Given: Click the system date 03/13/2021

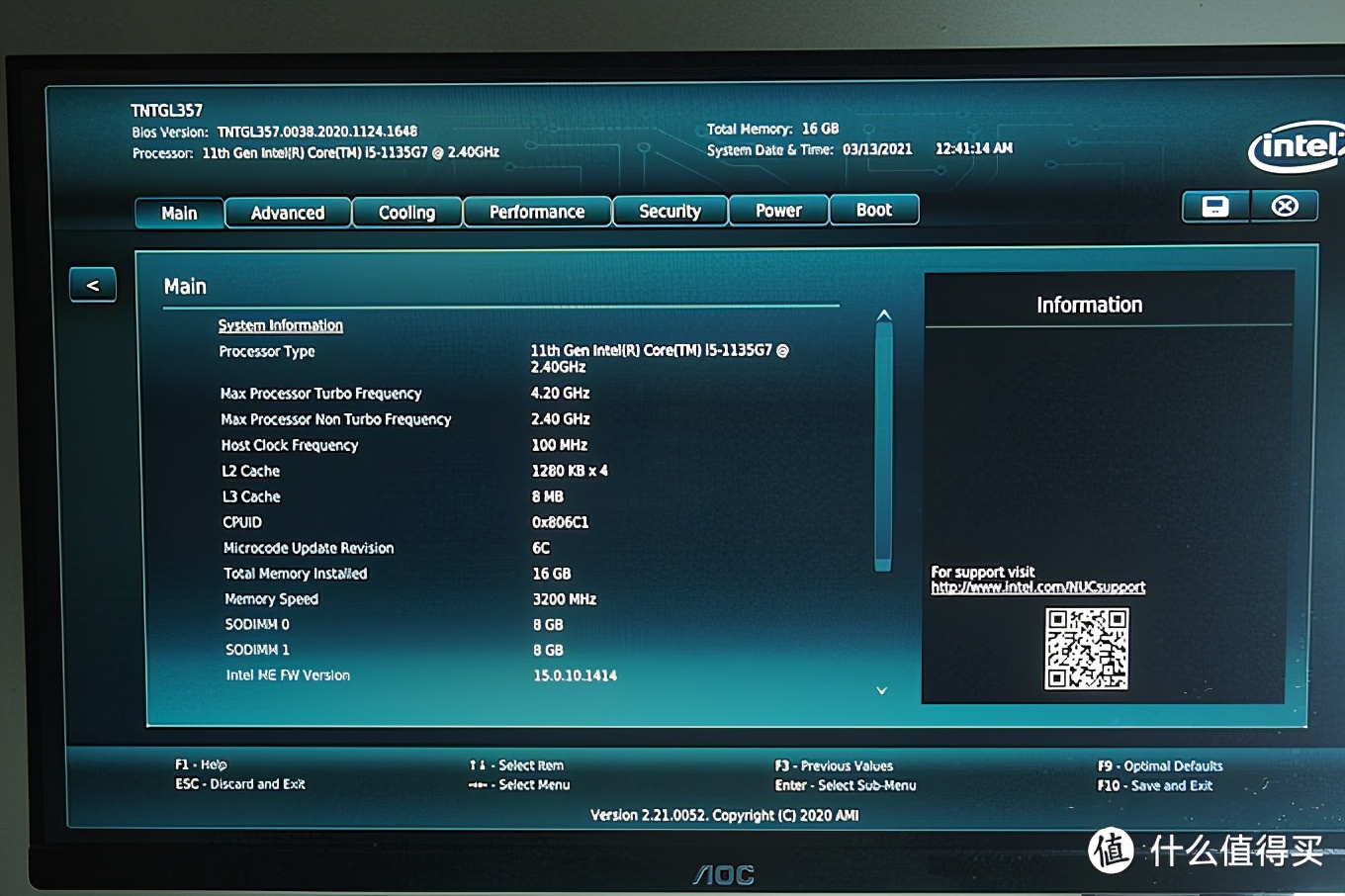Looking at the screenshot, I should [877, 149].
